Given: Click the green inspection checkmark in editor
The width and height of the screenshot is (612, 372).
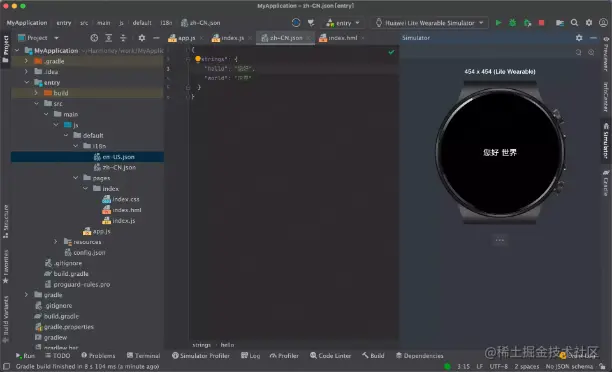Looking at the screenshot, I should 391,52.
